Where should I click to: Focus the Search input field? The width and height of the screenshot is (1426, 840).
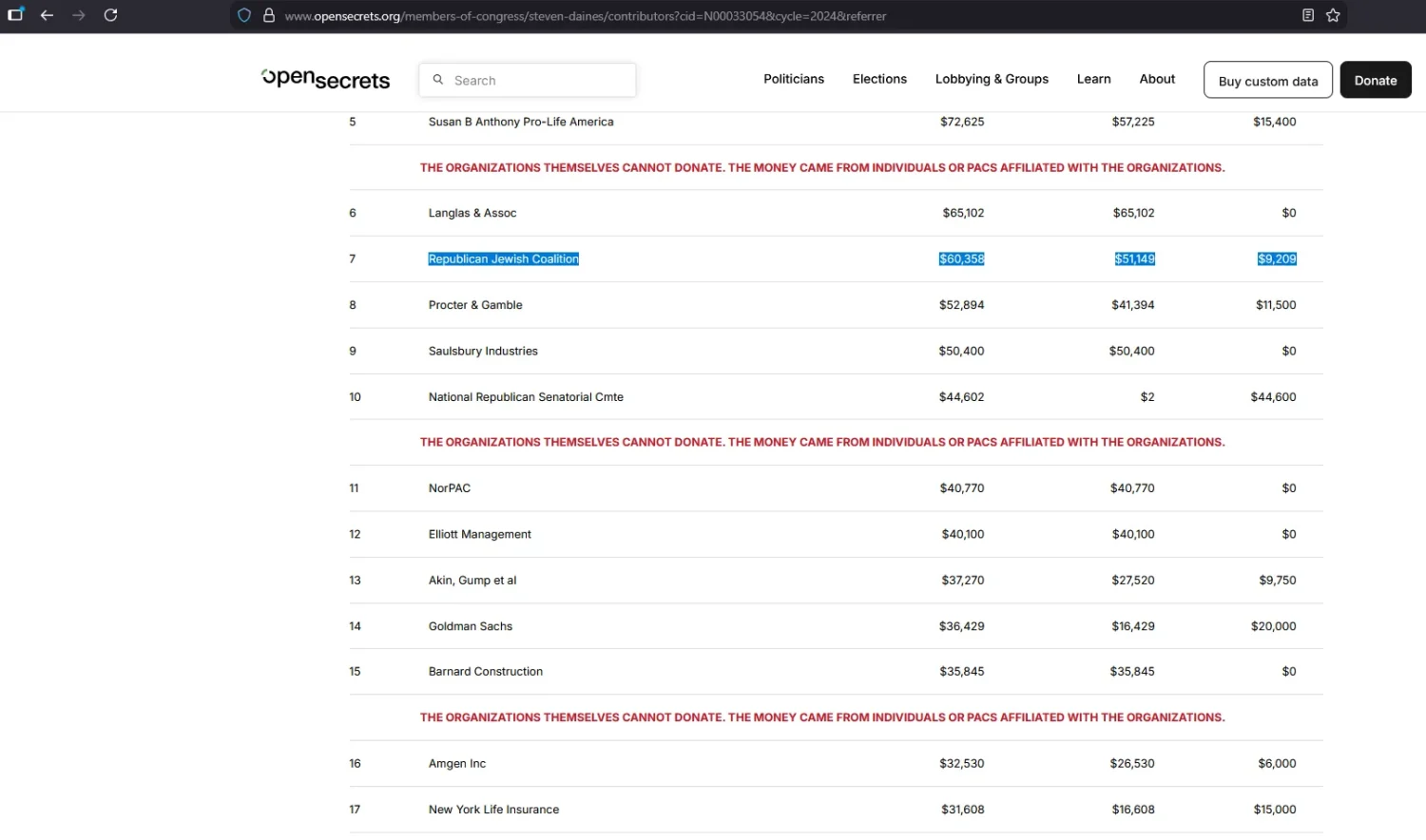[x=528, y=80]
